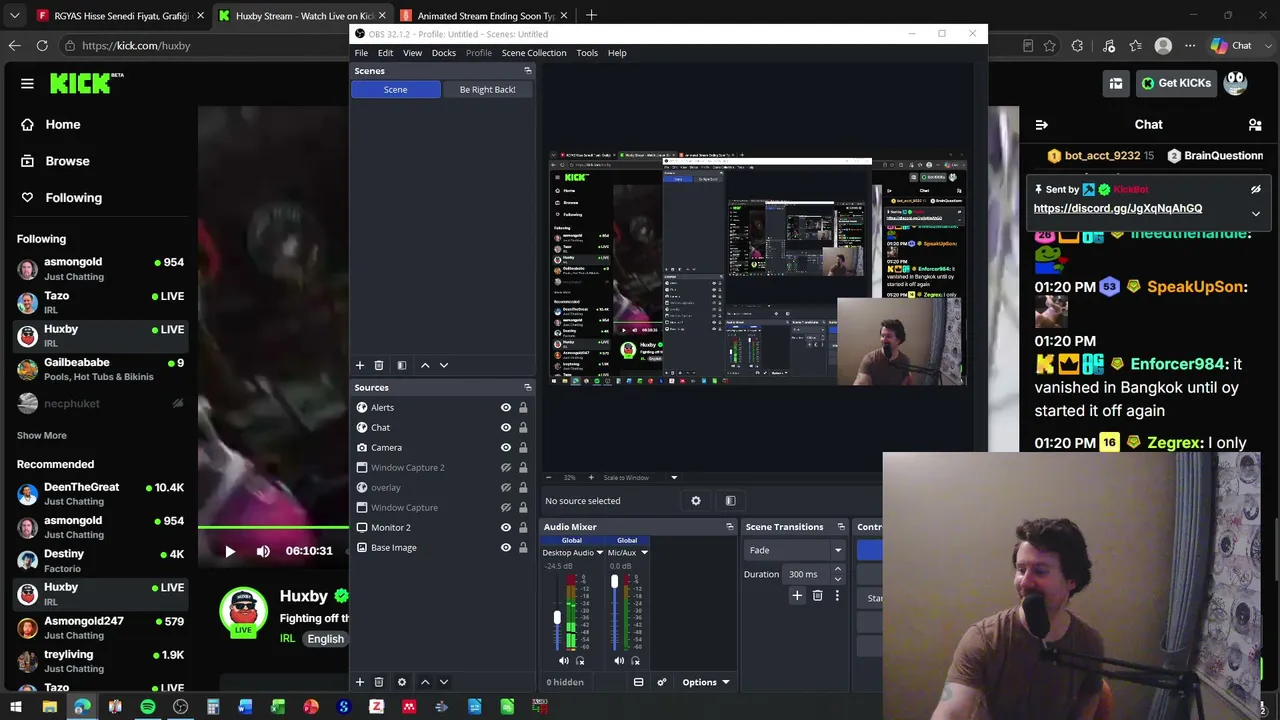Hide the Alerts source with its eye icon
The width and height of the screenshot is (1280, 720).
click(506, 408)
